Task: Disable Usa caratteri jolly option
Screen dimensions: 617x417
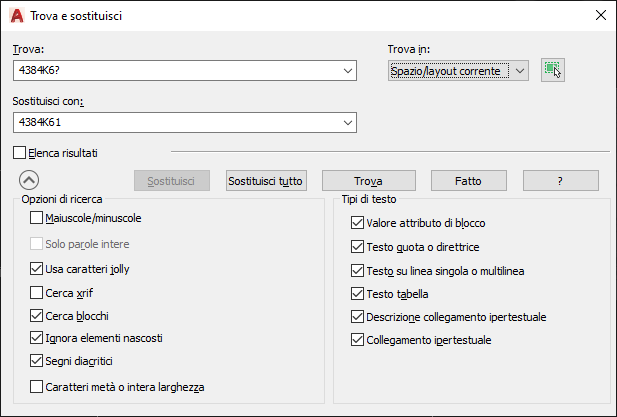Action: pos(37,268)
